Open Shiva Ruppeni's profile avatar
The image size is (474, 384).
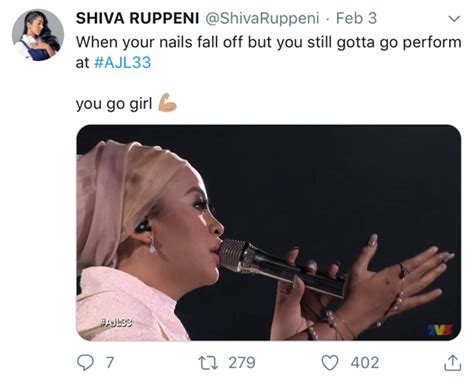[38, 35]
